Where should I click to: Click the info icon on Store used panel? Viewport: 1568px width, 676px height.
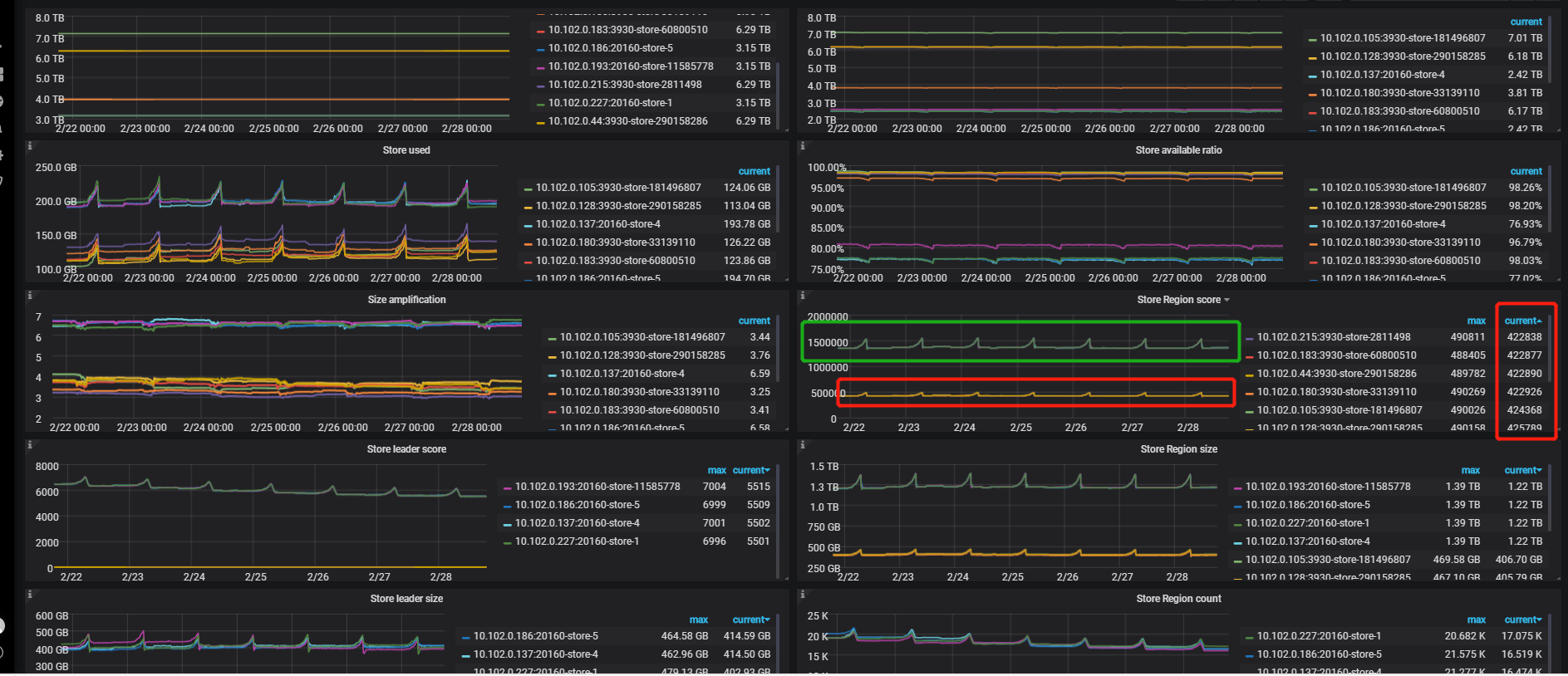point(30,146)
